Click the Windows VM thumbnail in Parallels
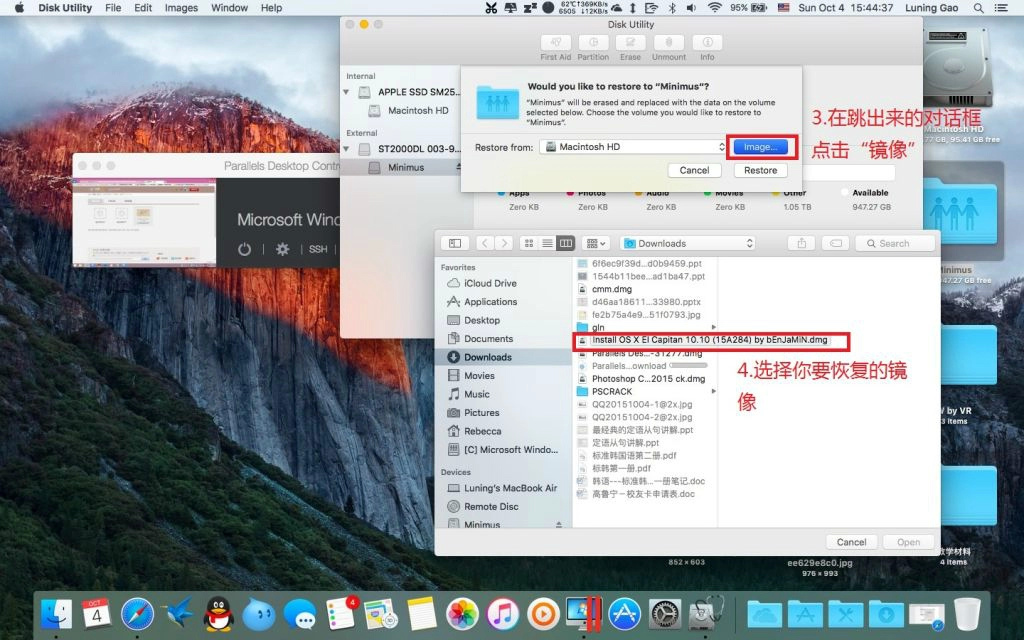Image resolution: width=1024 pixels, height=640 pixels. (x=144, y=222)
